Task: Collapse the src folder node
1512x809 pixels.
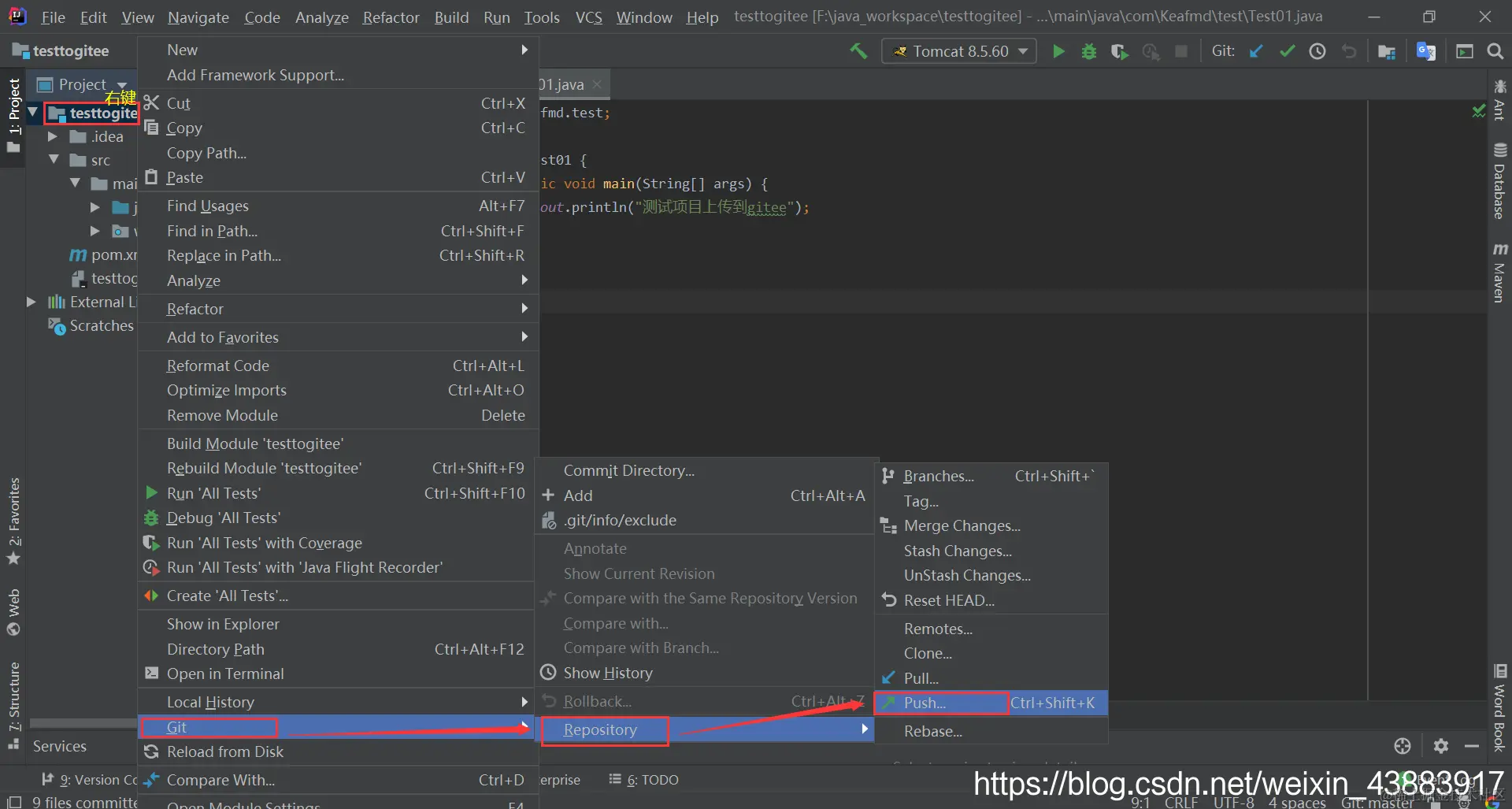Action: (x=54, y=160)
